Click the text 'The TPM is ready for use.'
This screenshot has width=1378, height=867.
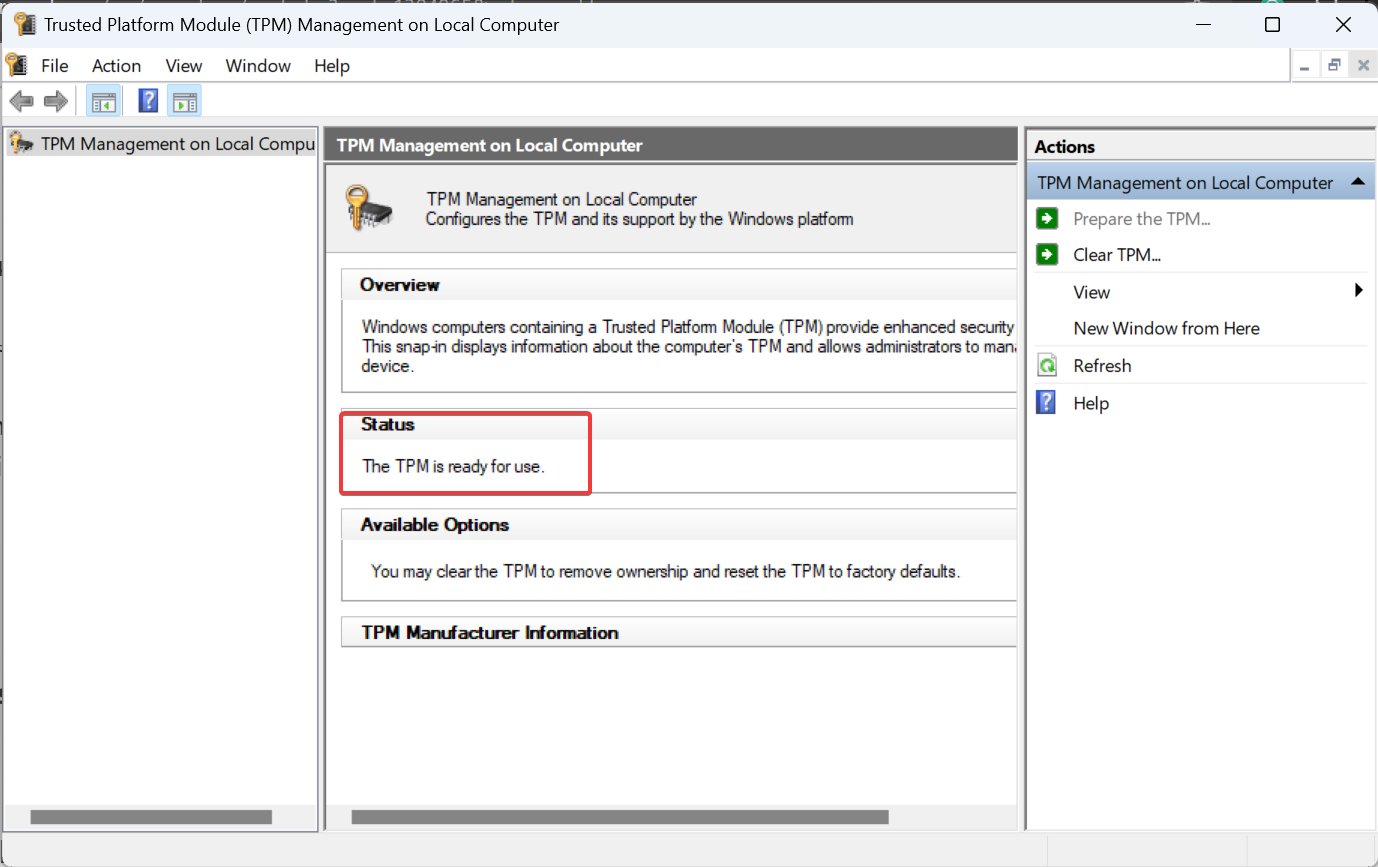click(x=453, y=466)
